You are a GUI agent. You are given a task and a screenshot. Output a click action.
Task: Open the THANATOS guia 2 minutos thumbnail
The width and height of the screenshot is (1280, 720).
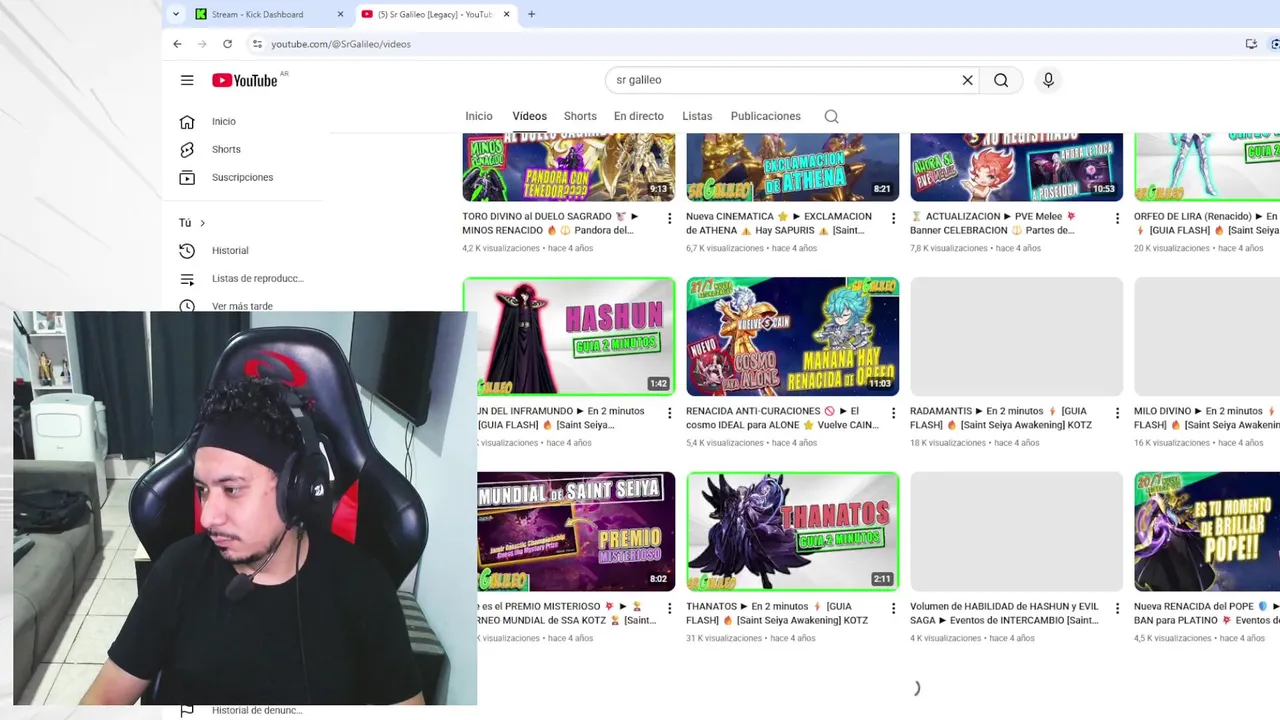point(792,531)
